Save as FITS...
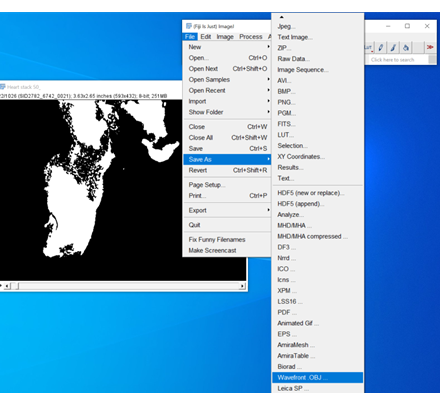This screenshot has height=393, width=440. click(318, 124)
